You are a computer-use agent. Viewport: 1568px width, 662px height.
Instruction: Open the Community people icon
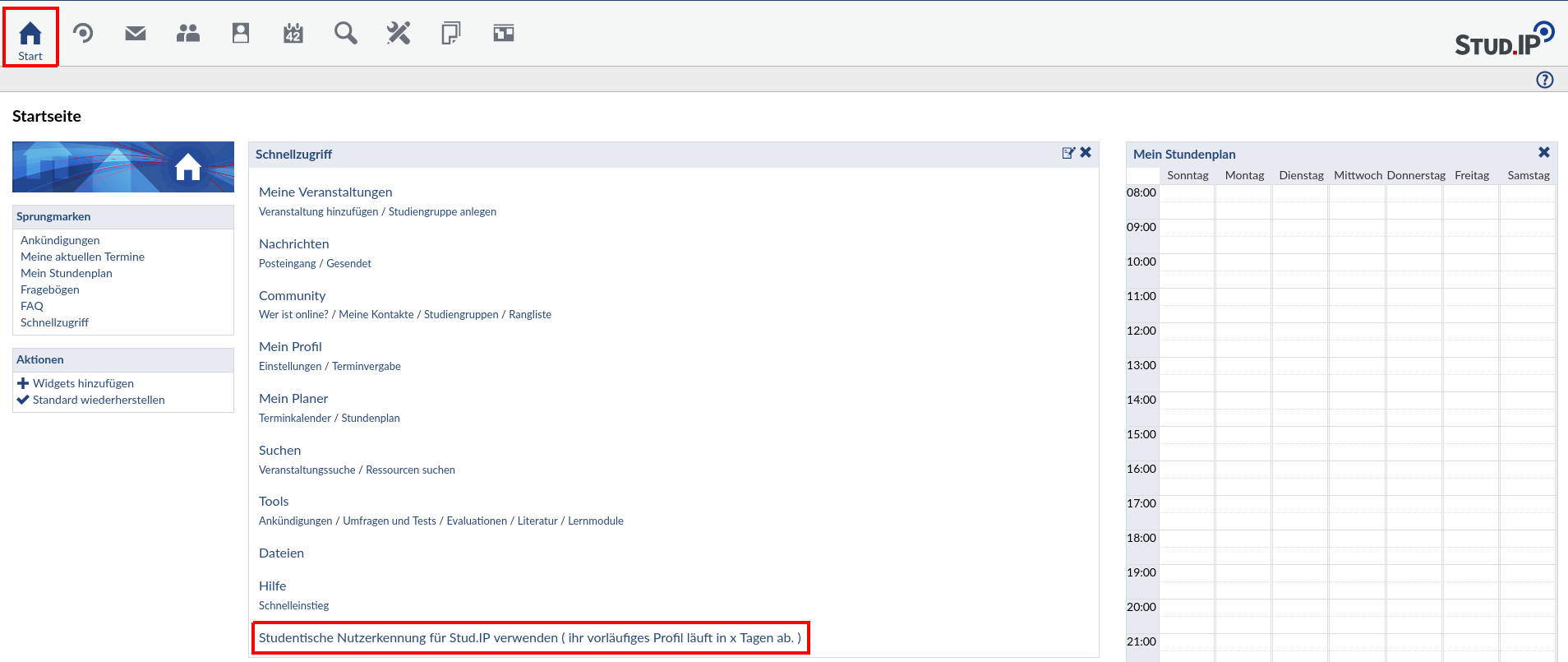pos(188,34)
